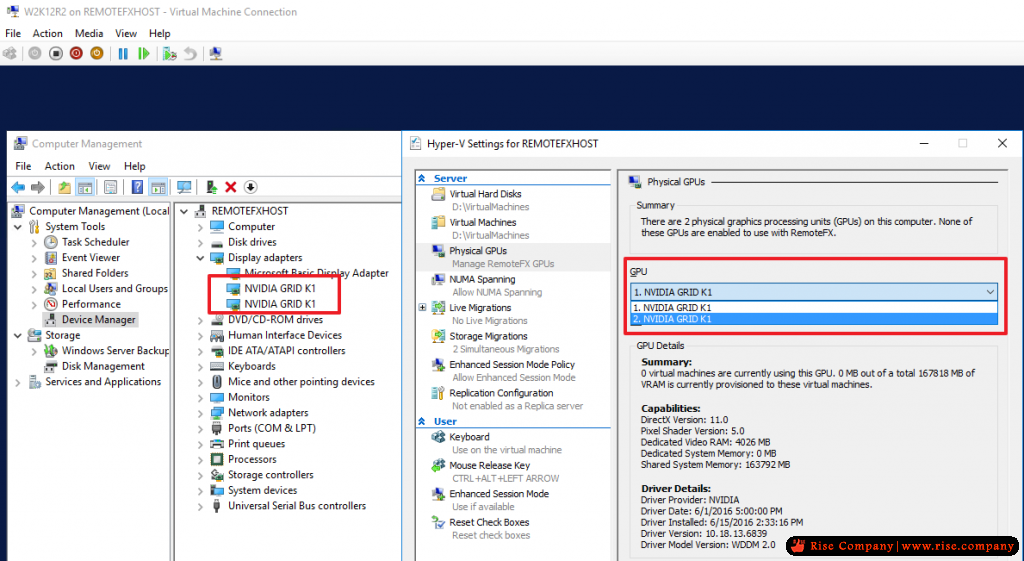Viewport: 1024px width, 561px height.
Task: Click the Start VM power icon
Action: 35,54
